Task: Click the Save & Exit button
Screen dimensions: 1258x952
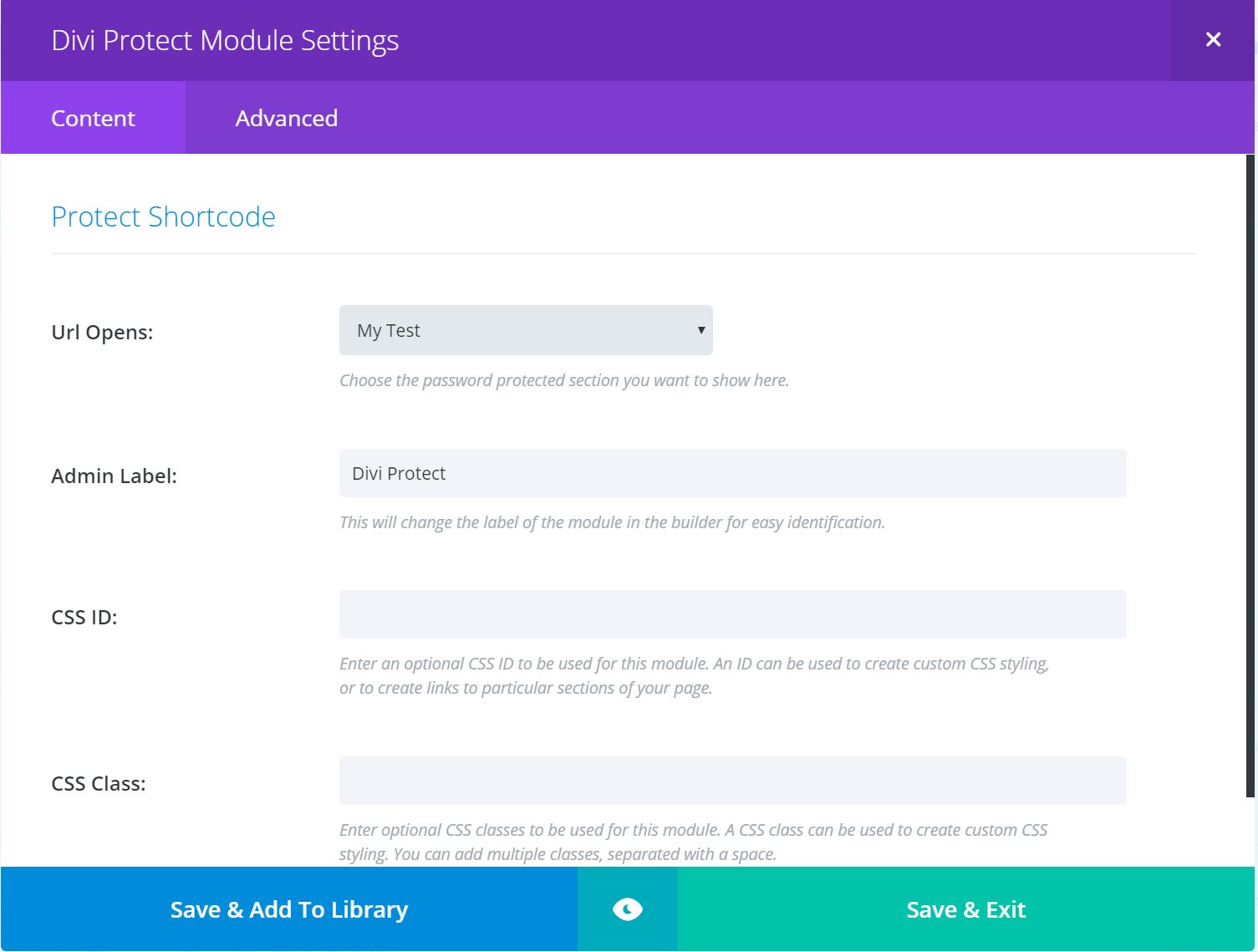Action: coord(966,909)
